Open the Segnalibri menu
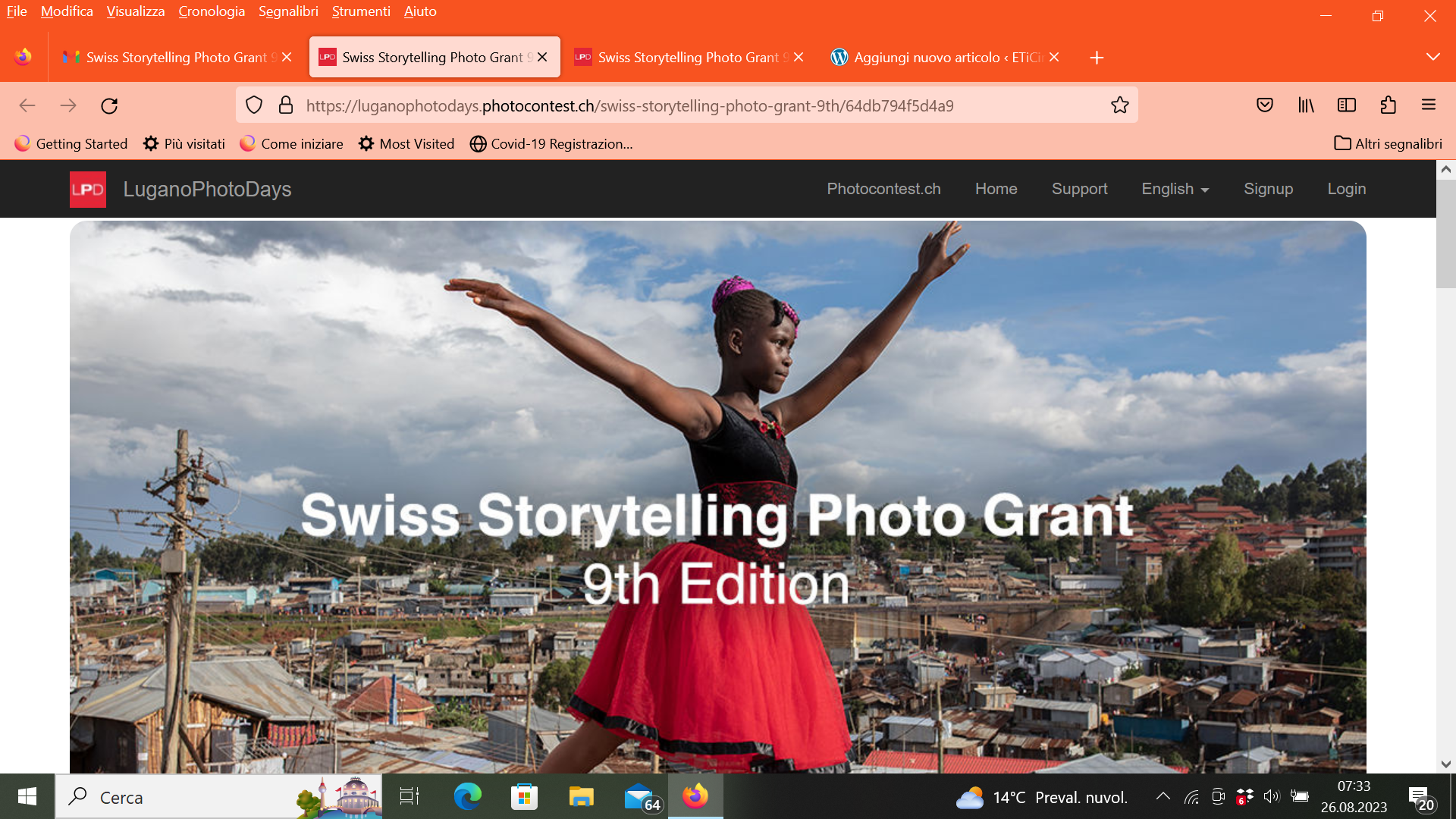Viewport: 1456px width, 819px height. 288,11
